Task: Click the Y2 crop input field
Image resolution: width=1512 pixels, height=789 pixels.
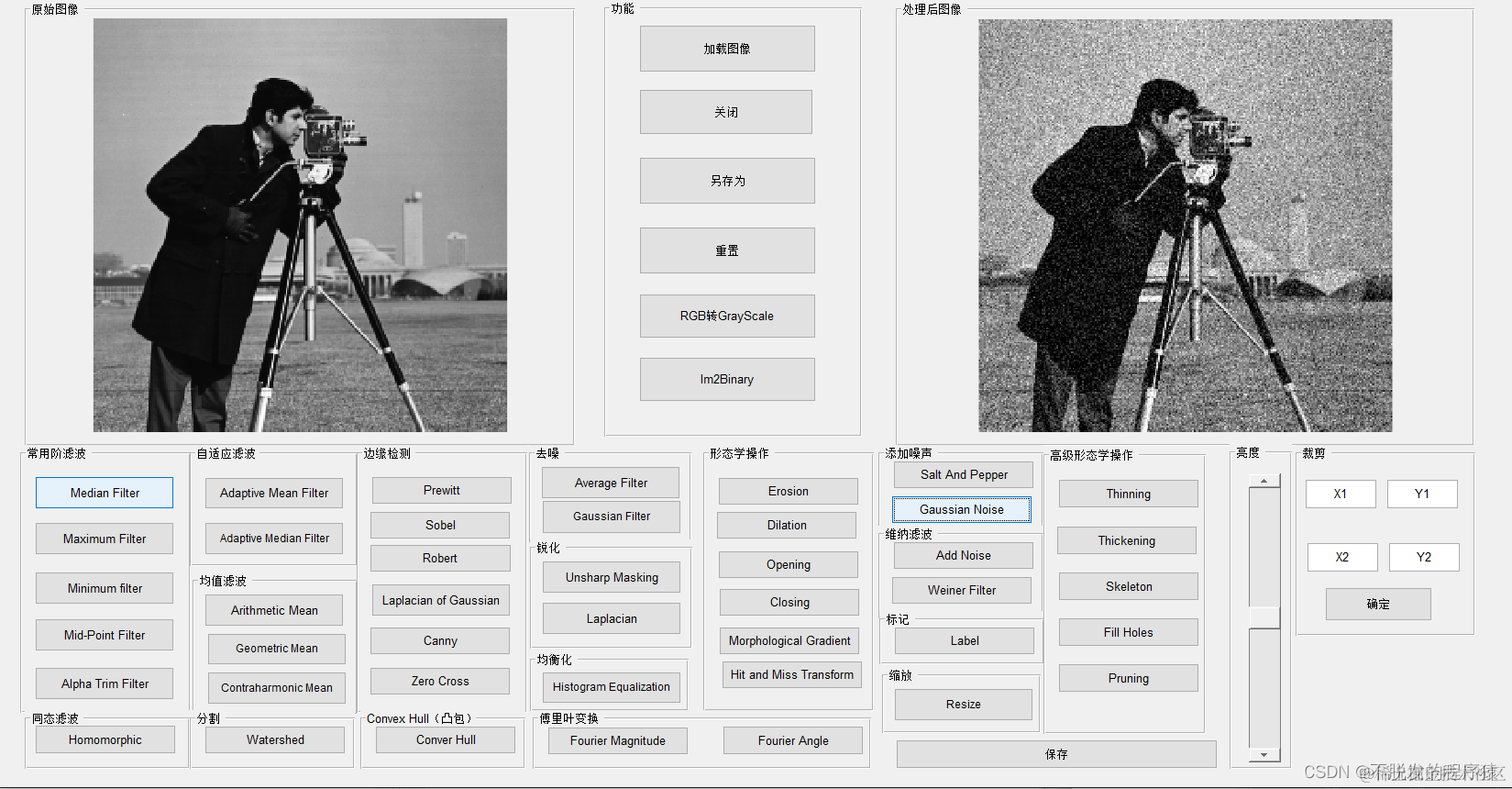Action: click(x=1424, y=557)
